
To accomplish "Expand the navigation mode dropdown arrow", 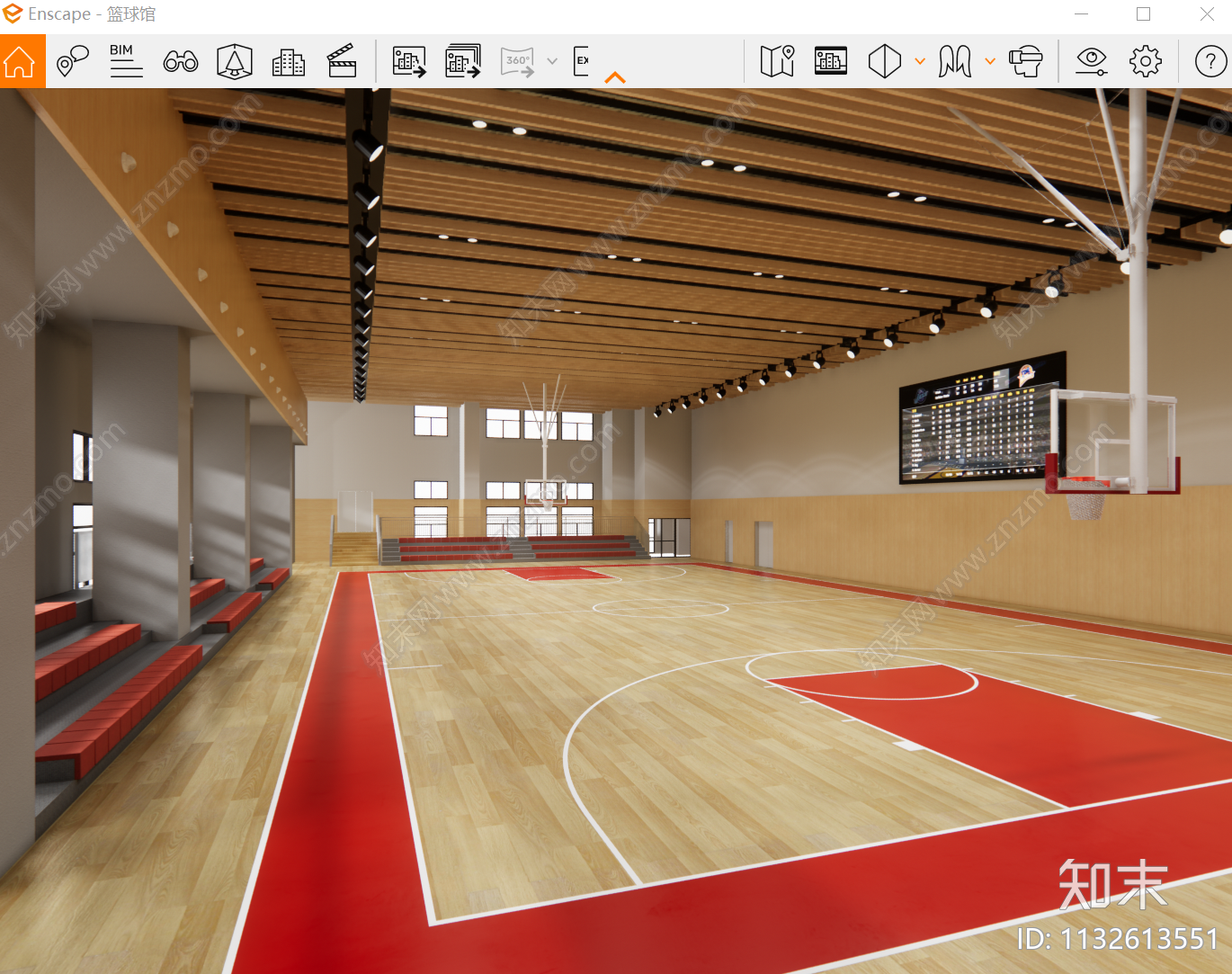I will pos(990,61).
